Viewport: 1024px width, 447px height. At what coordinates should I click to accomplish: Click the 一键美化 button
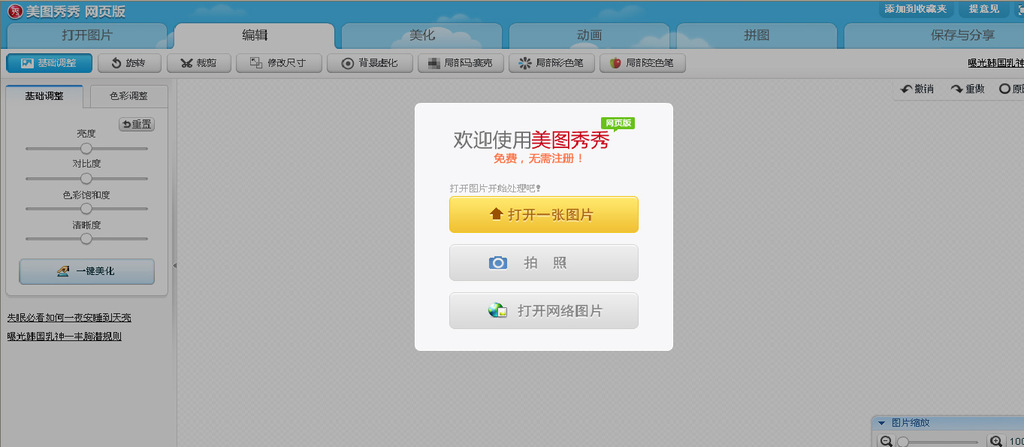(87, 271)
